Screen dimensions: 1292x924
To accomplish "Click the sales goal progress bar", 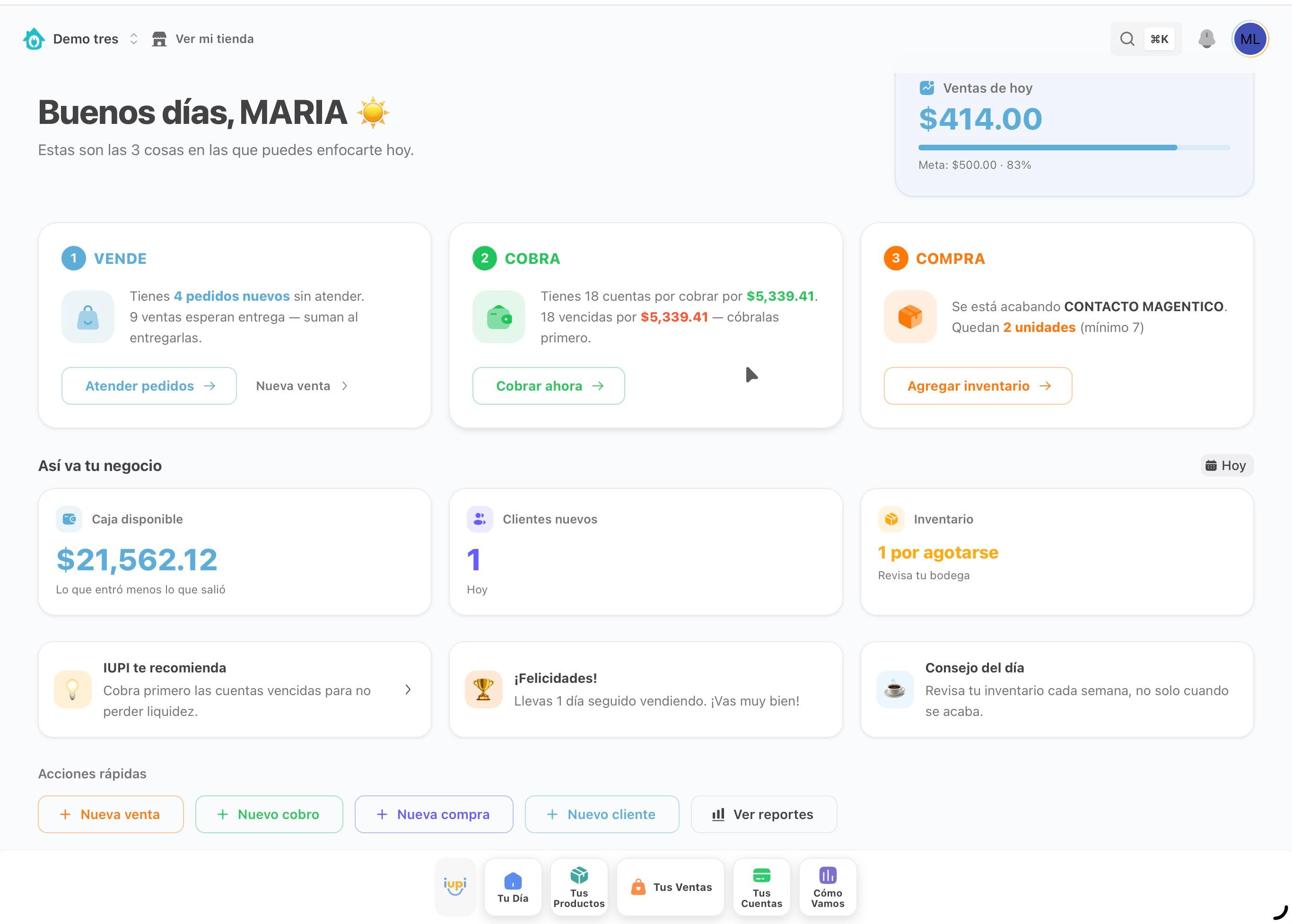I will 1074,148.
